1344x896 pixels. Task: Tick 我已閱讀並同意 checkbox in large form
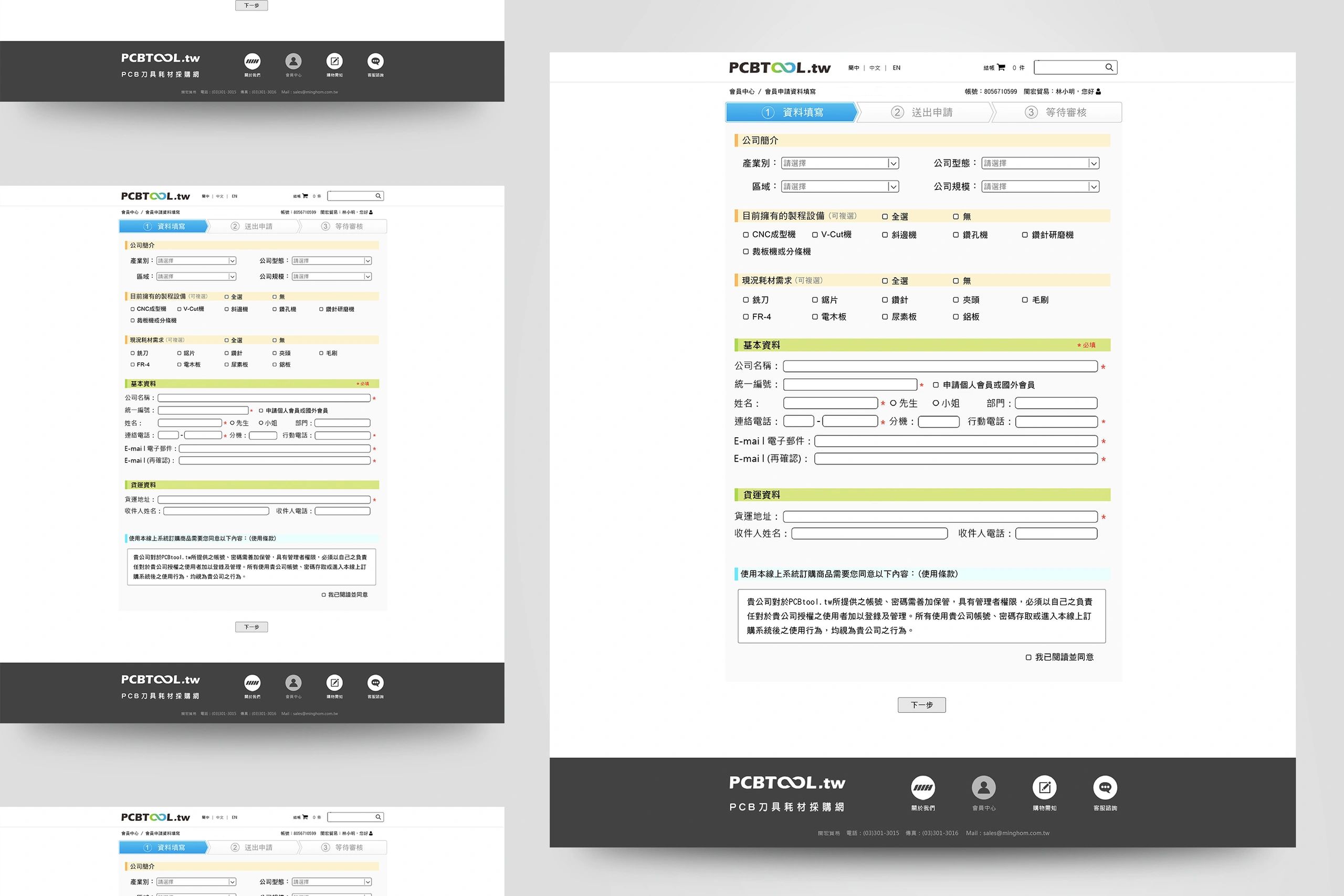coord(1028,658)
